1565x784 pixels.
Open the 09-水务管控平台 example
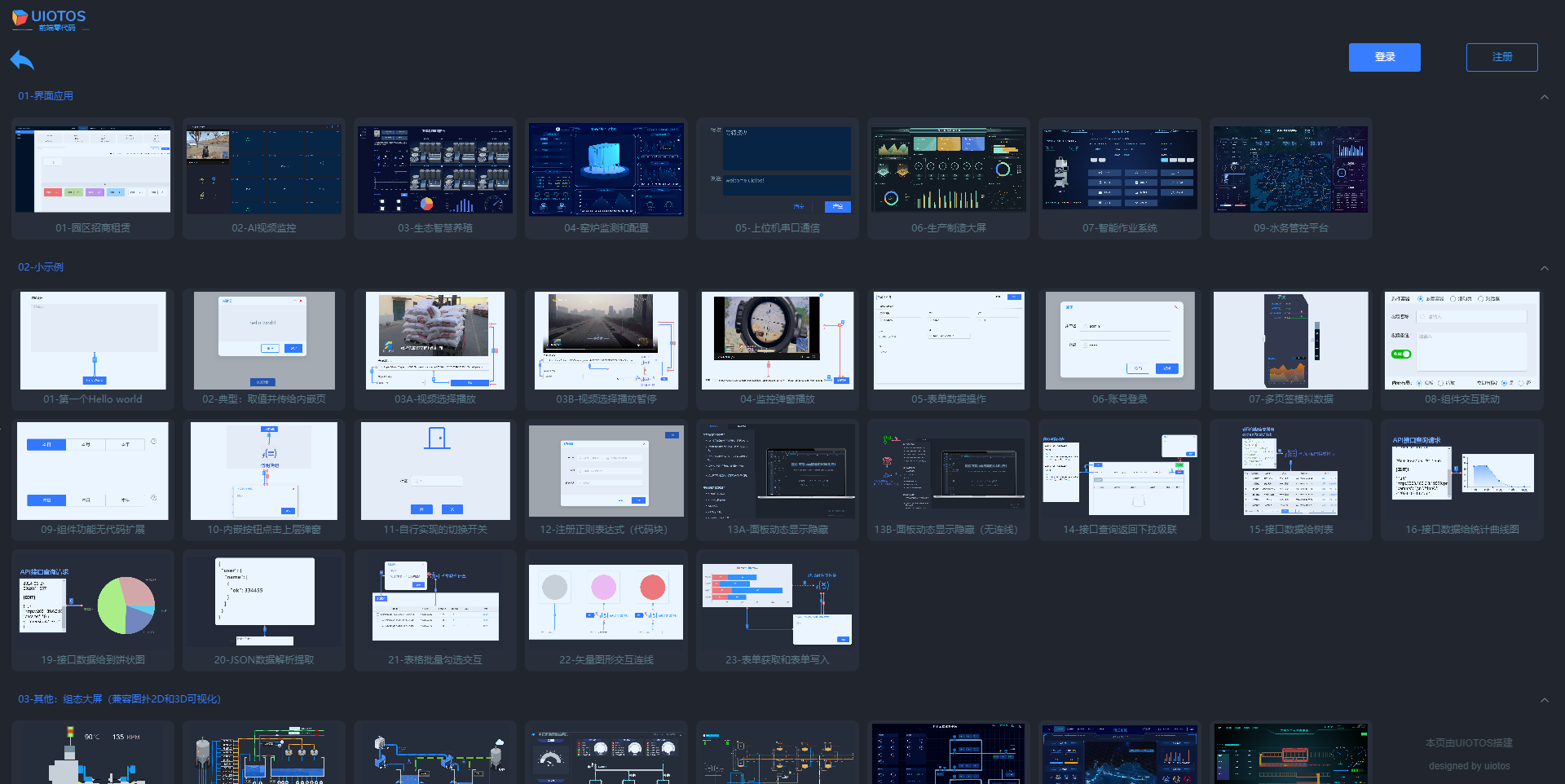click(1291, 170)
